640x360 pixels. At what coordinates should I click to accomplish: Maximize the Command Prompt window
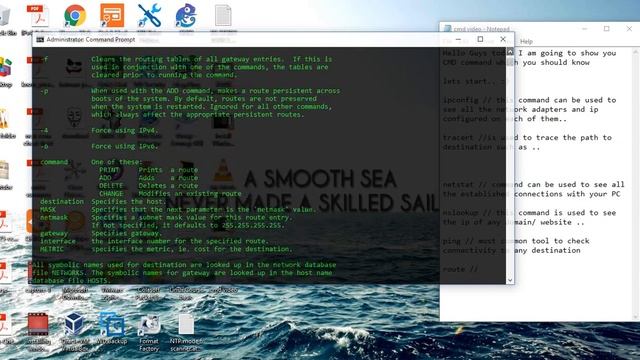[x=480, y=39]
